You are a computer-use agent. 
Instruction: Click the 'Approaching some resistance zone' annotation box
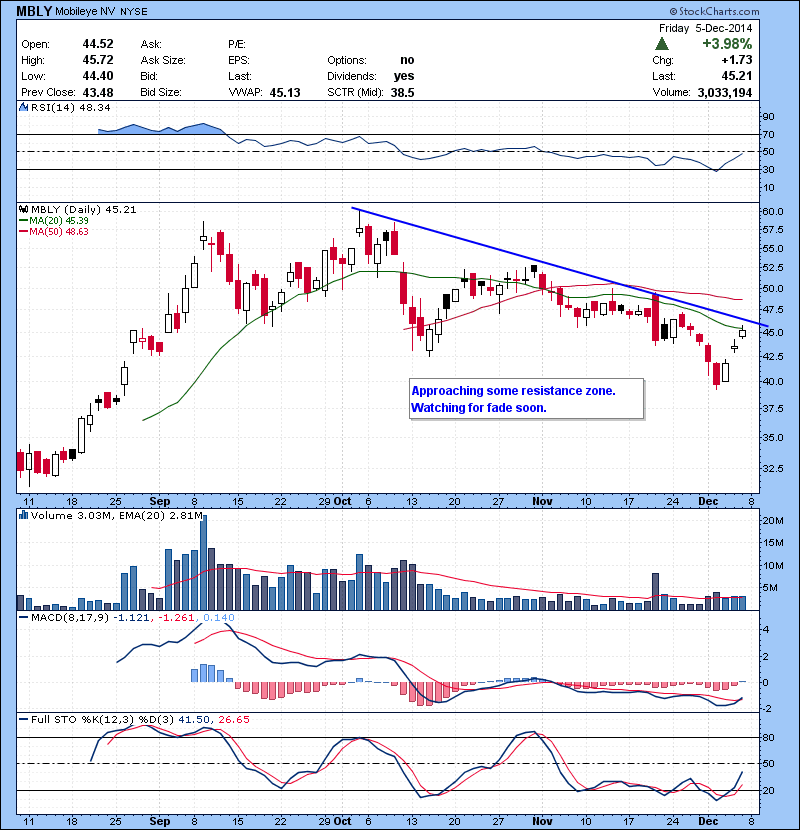527,399
